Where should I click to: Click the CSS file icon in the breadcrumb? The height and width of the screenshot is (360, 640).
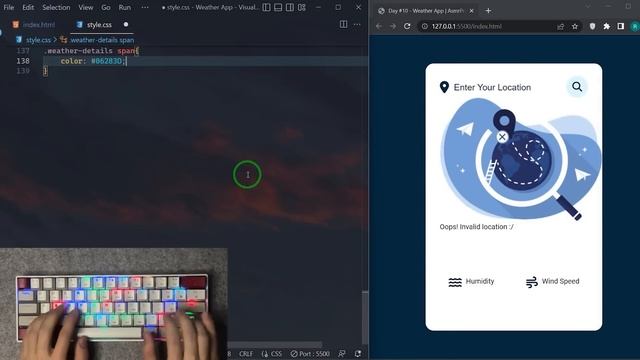19,40
